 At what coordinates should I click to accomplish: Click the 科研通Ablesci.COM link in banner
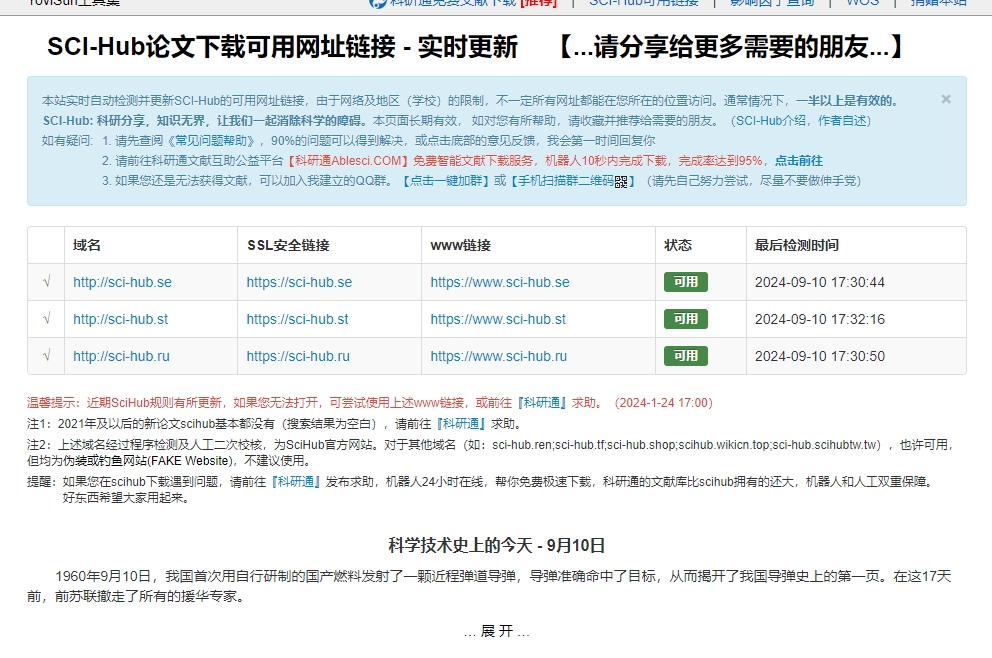[x=349, y=161]
